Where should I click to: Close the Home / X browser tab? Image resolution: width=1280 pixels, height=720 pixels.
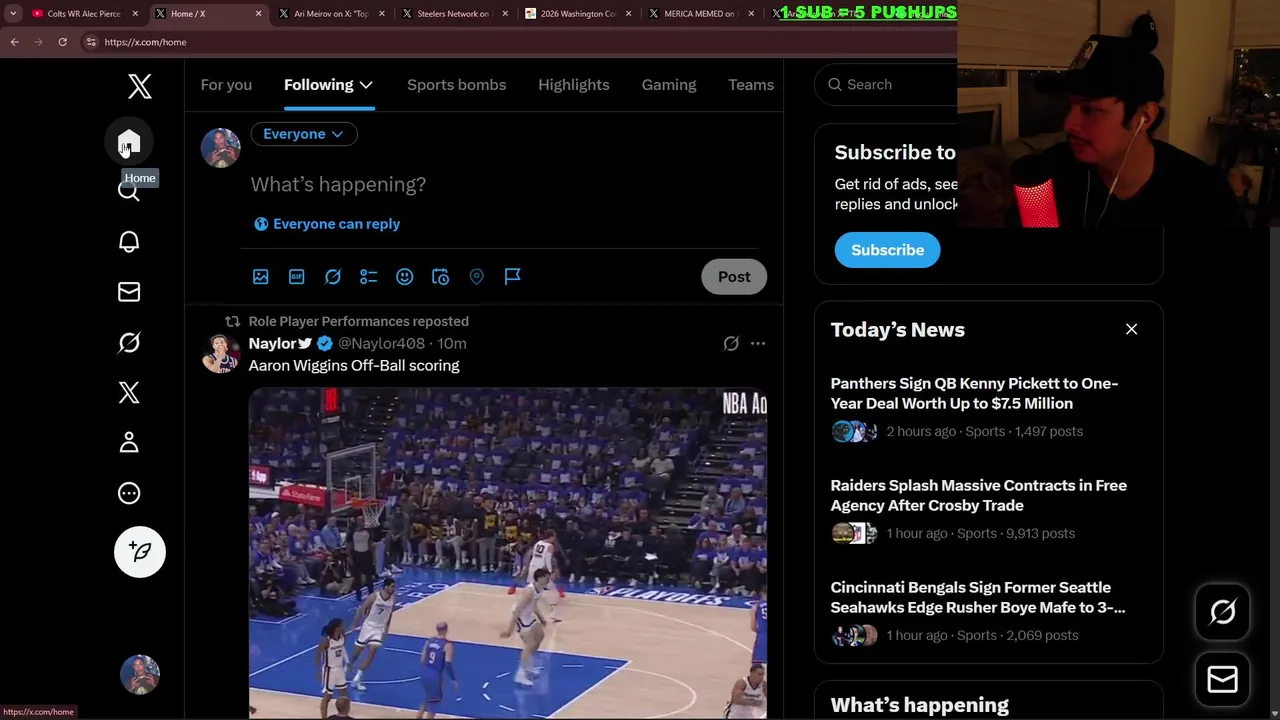click(259, 14)
